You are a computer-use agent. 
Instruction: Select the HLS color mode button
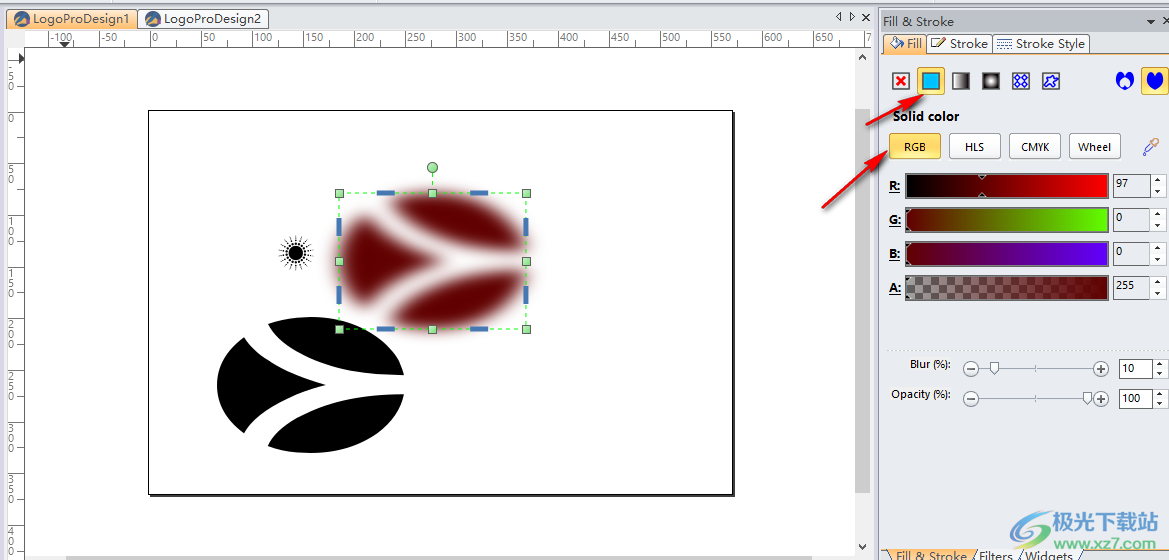[974, 147]
